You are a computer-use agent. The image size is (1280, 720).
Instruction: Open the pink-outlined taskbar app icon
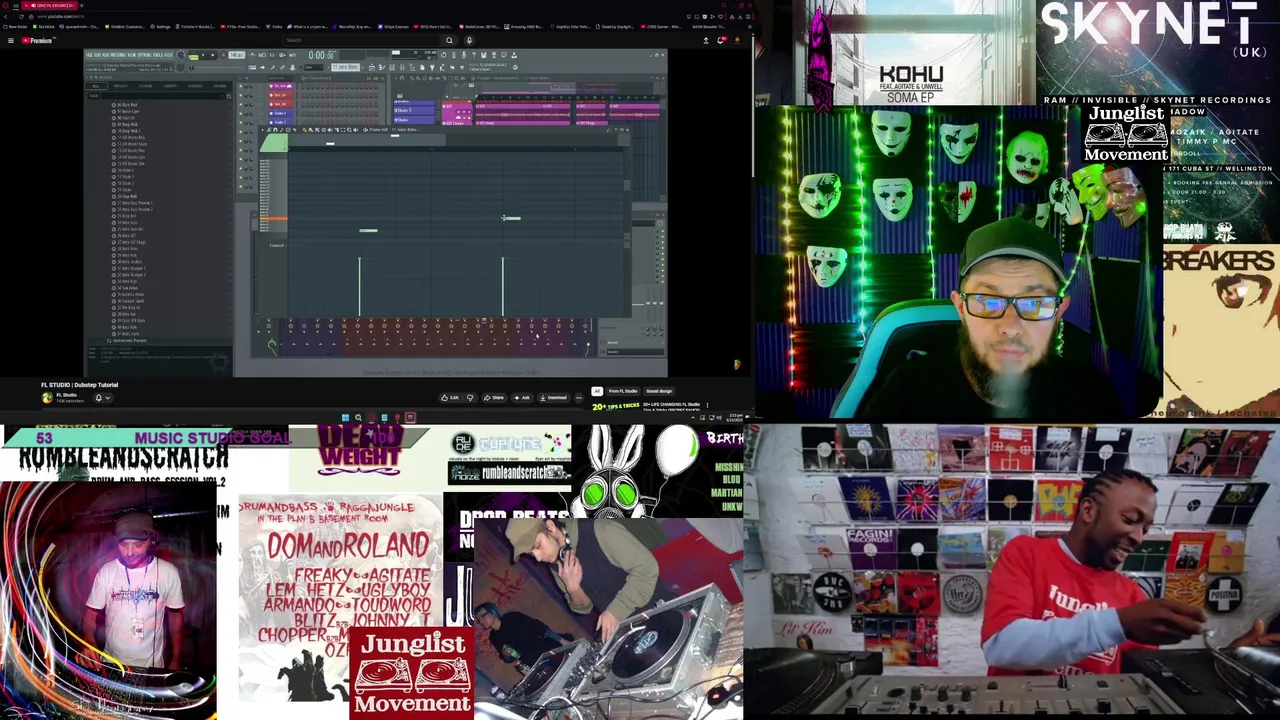tap(410, 417)
